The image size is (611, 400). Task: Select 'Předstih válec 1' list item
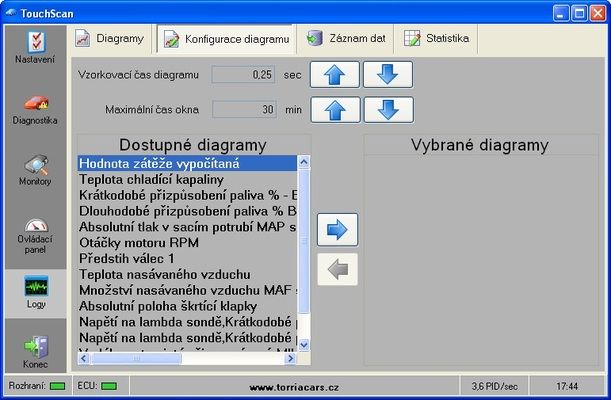(x=187, y=259)
